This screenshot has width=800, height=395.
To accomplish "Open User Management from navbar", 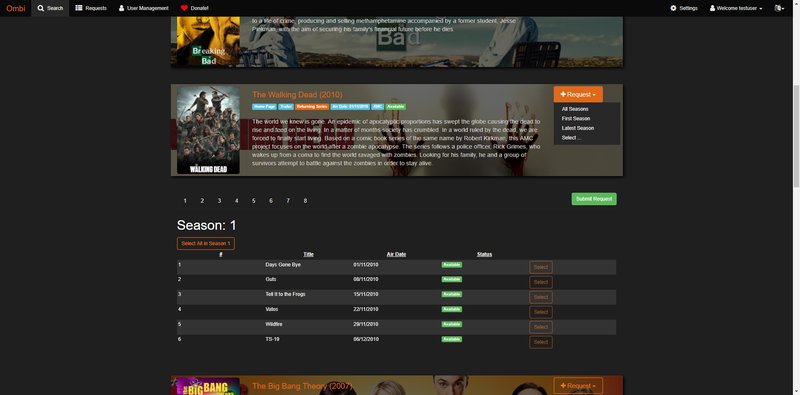I will 143,8.
